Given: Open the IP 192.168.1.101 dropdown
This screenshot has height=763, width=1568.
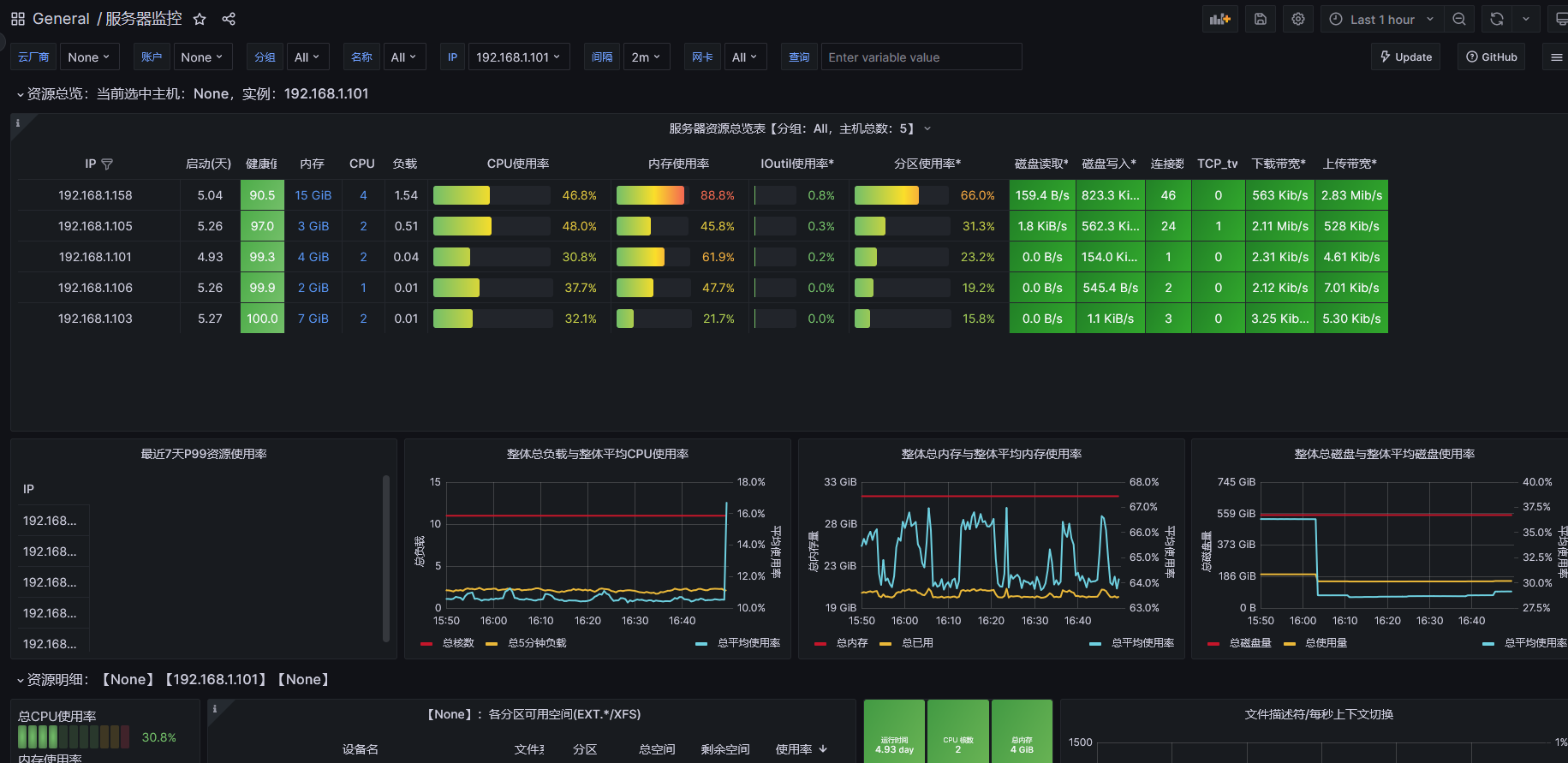Looking at the screenshot, I should [519, 57].
